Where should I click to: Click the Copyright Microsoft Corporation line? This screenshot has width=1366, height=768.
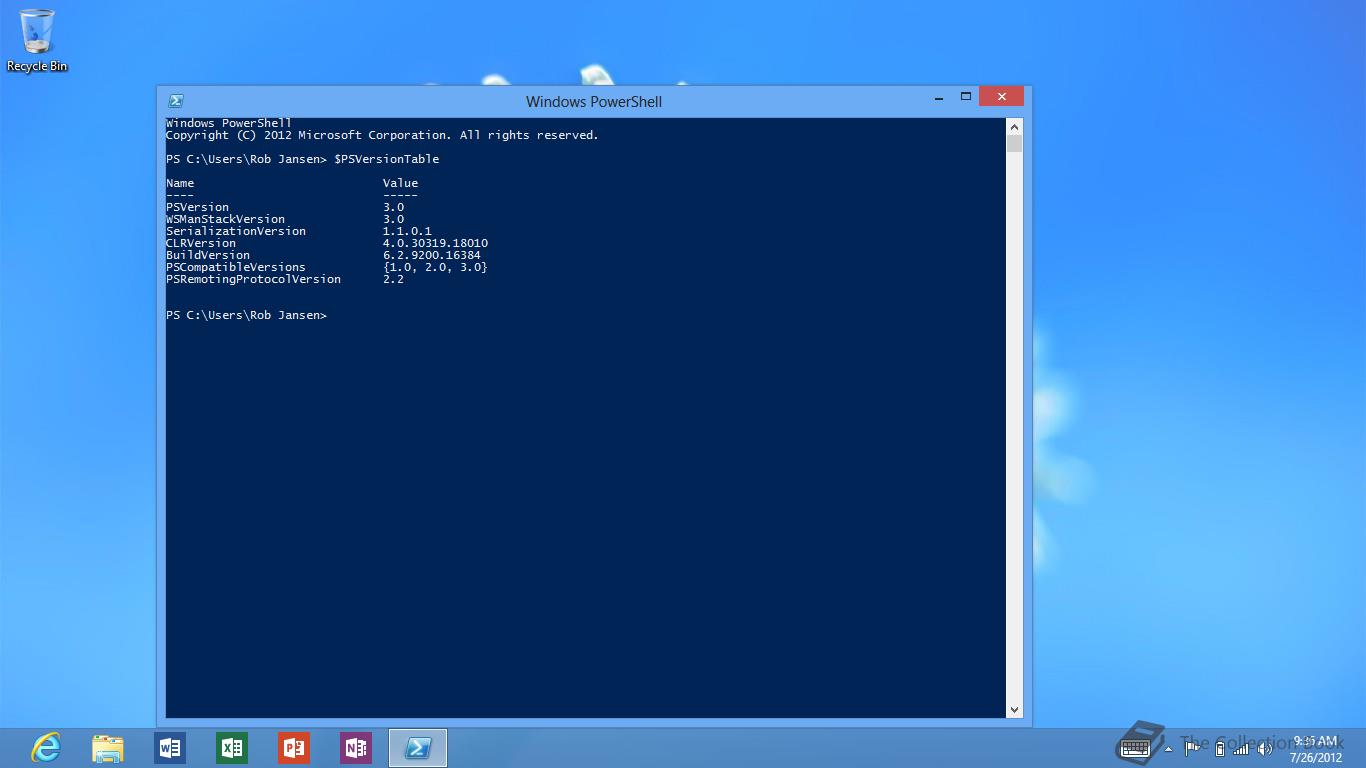(x=382, y=135)
